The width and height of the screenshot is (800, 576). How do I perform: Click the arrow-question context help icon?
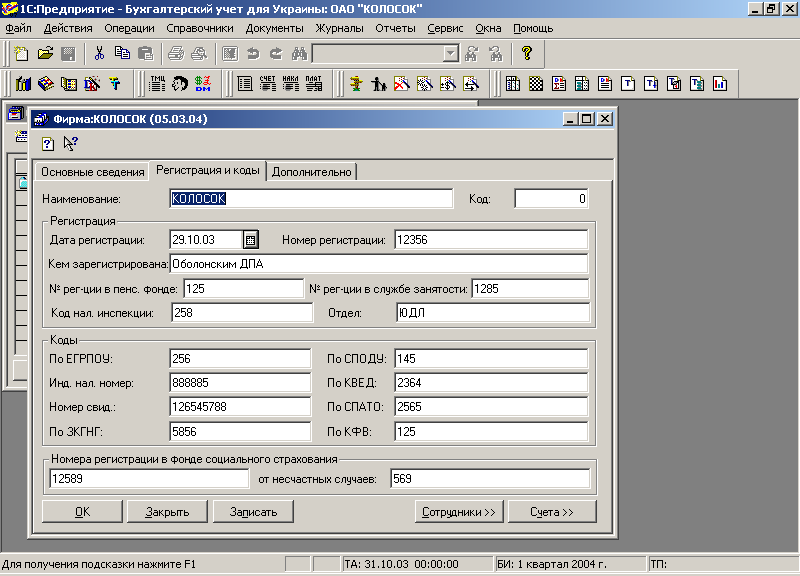70,143
